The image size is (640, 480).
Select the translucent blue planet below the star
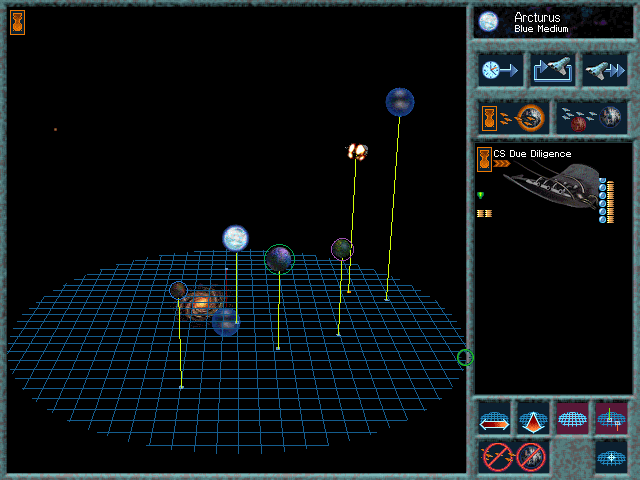[226, 322]
